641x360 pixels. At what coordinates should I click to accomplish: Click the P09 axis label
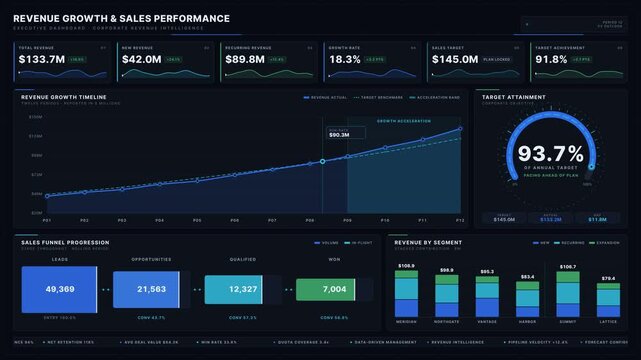[347, 220]
